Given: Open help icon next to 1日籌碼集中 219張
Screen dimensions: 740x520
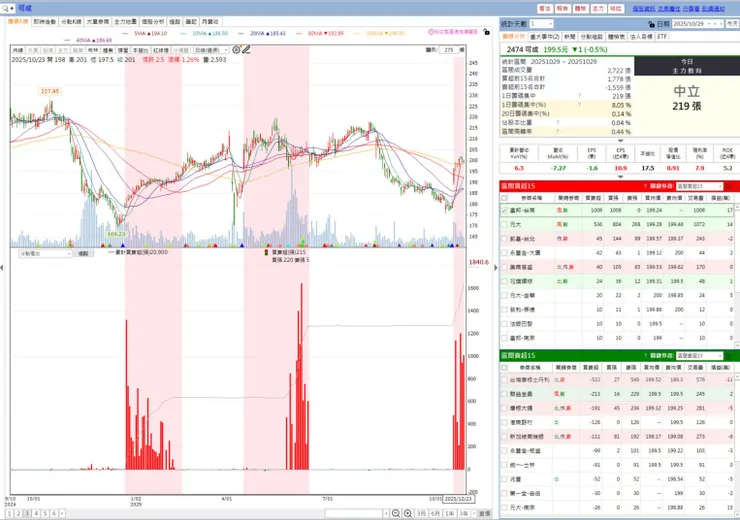Looking at the screenshot, I should [x=579, y=96].
